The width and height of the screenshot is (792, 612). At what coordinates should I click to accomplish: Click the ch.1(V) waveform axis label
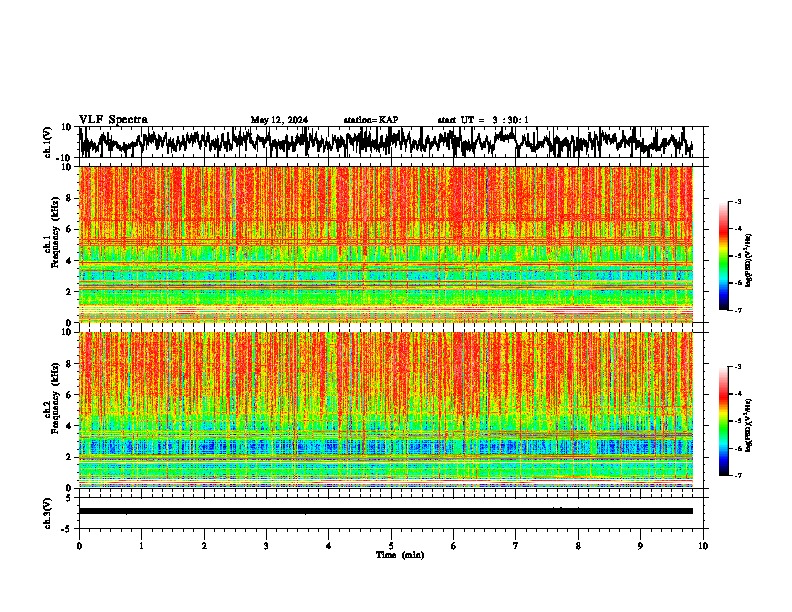point(48,142)
